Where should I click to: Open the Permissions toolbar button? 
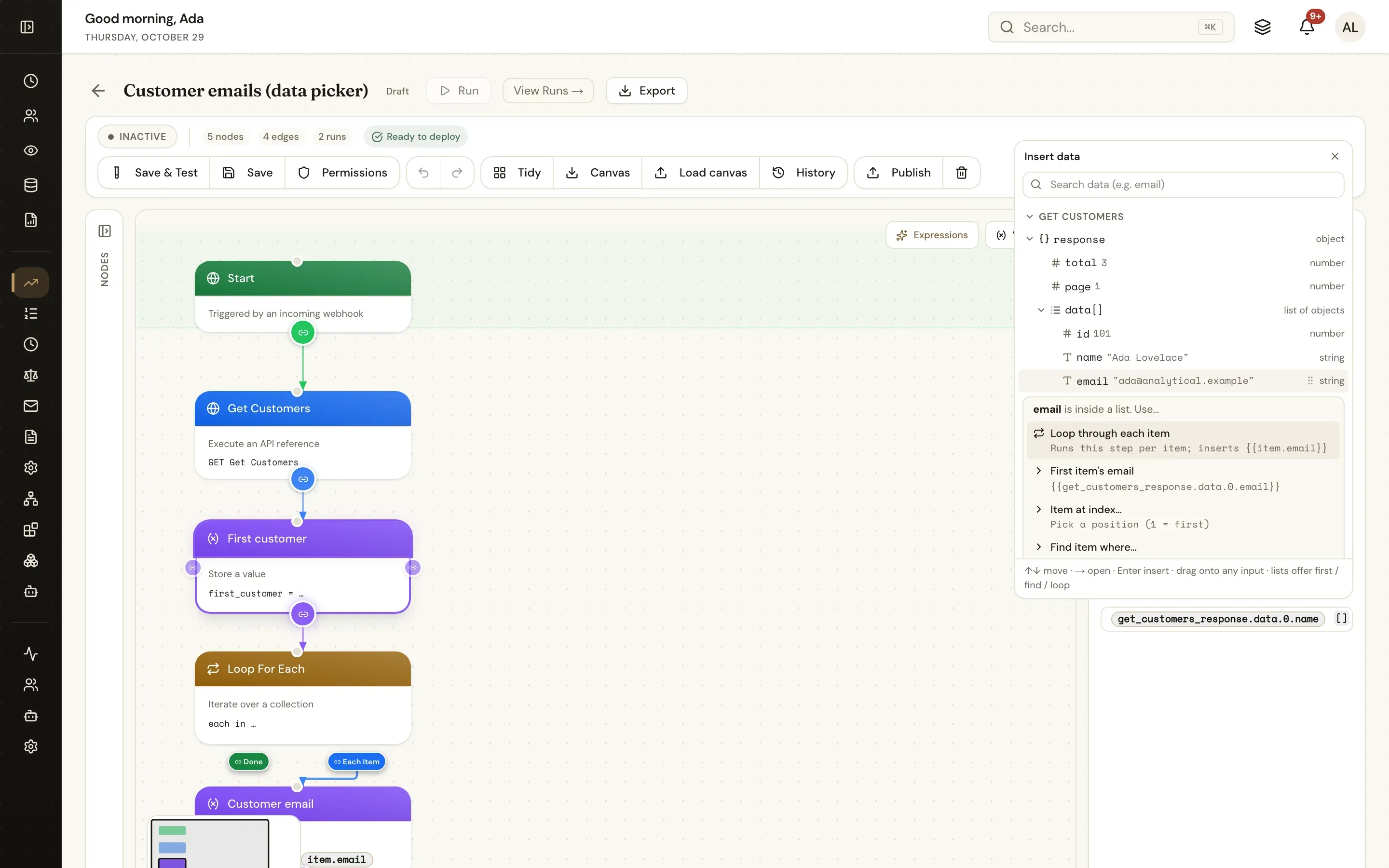click(342, 173)
